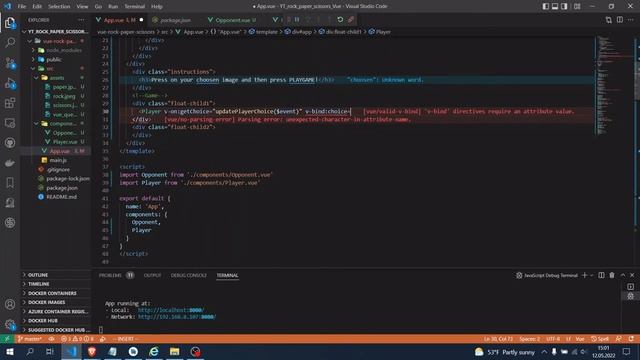Open terminal launch profile dropdown arrow
The width and height of the screenshot is (640, 360).
click(591, 276)
